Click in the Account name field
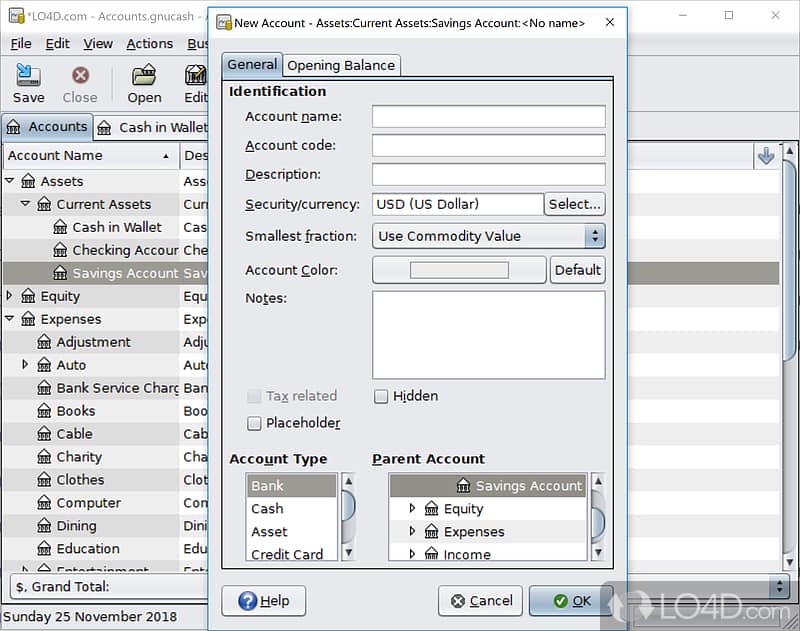This screenshot has height=631, width=800. coord(488,117)
